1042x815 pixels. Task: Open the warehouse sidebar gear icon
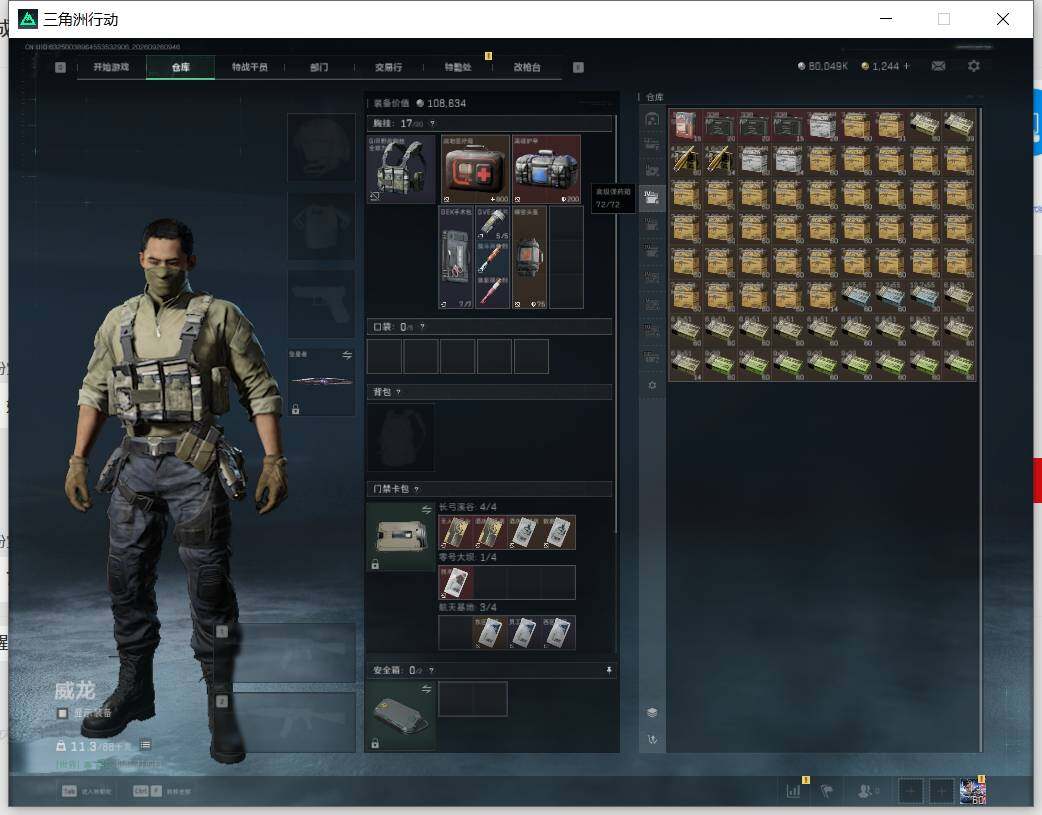652,386
